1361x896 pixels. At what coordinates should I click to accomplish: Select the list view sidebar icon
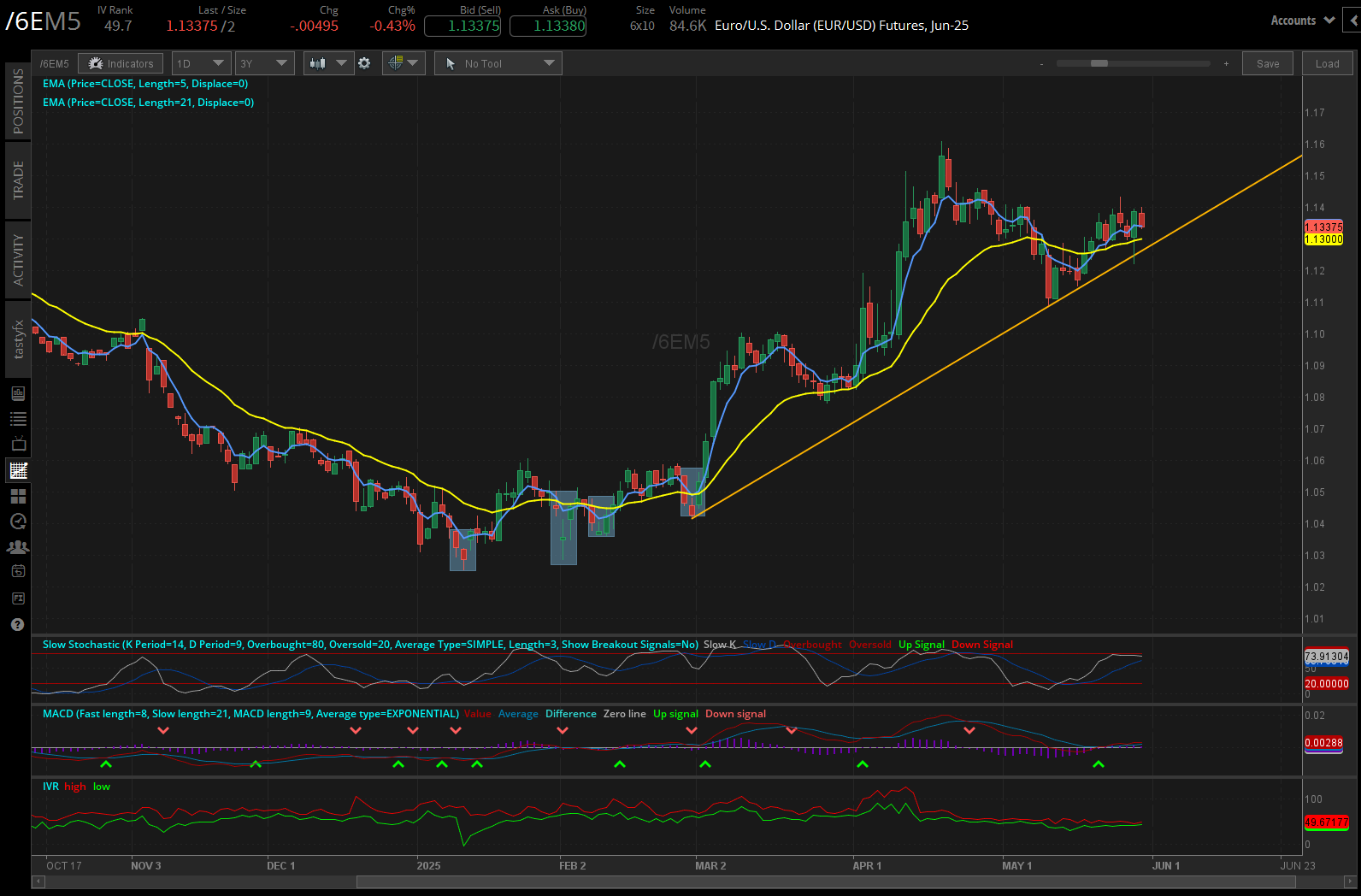18,419
